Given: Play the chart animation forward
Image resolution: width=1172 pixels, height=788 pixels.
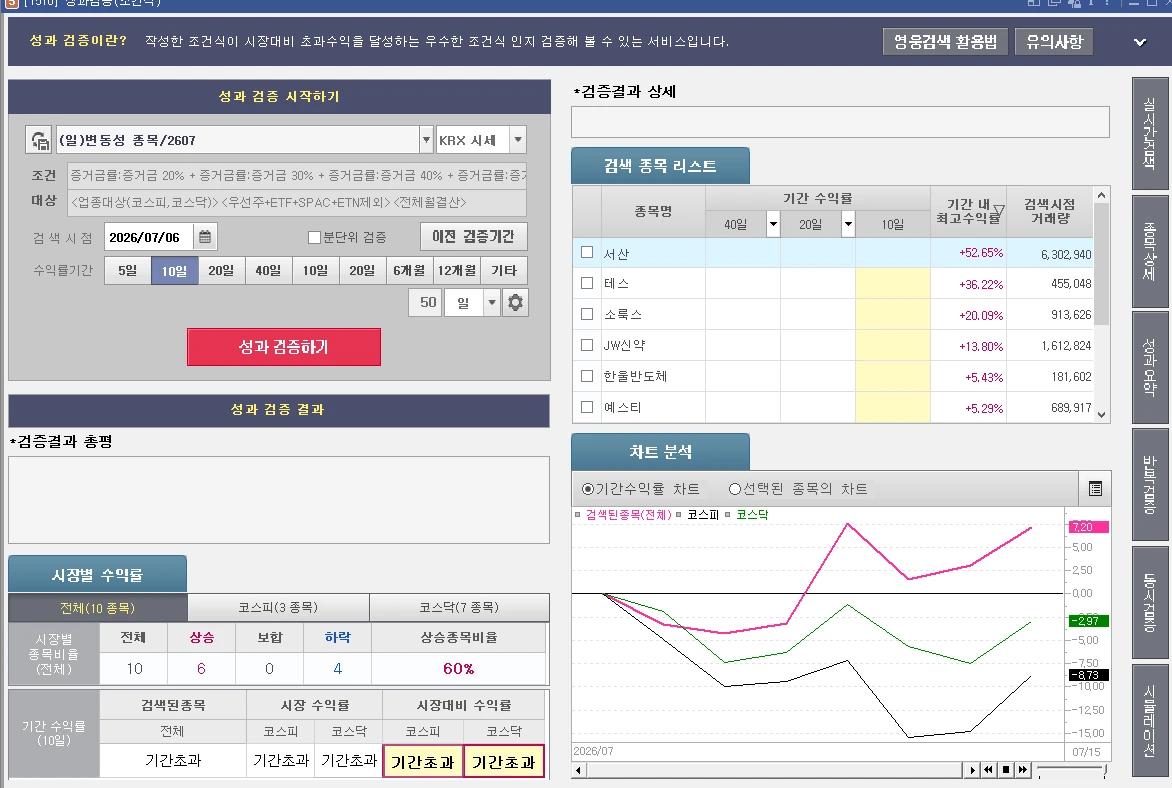Looking at the screenshot, I should coord(972,769).
